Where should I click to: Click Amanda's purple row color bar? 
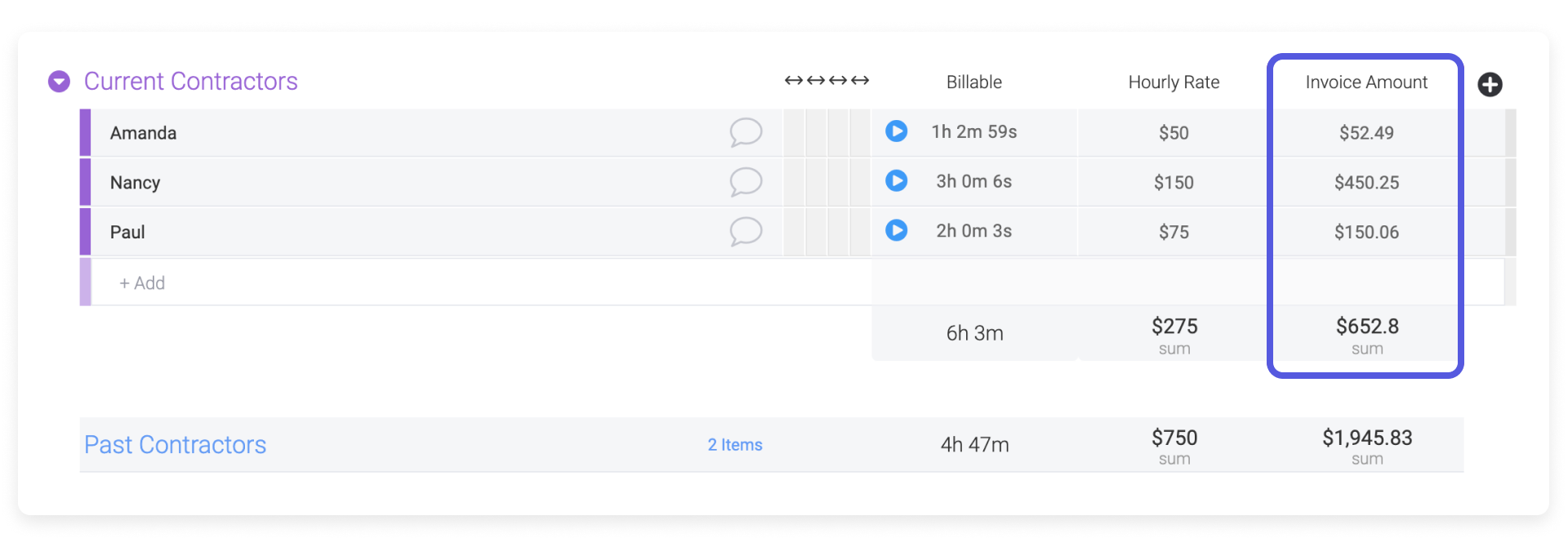click(x=85, y=132)
